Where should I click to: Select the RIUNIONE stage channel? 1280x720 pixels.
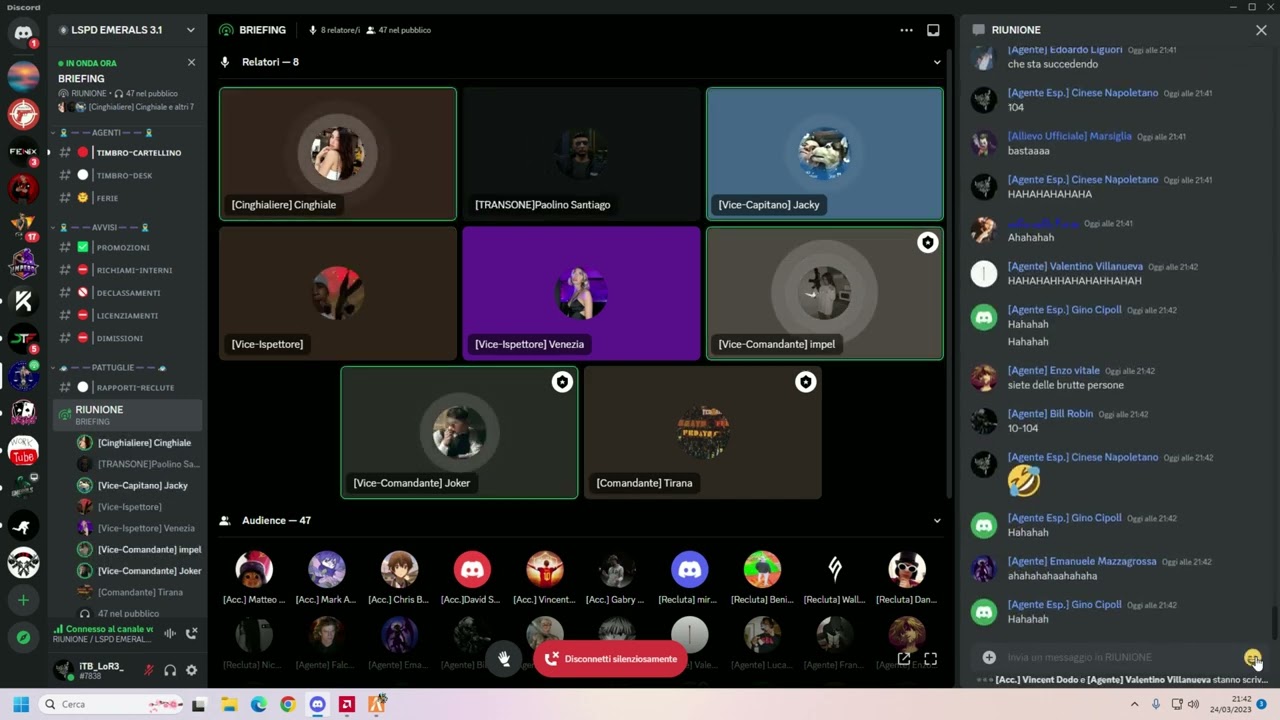tap(129, 414)
